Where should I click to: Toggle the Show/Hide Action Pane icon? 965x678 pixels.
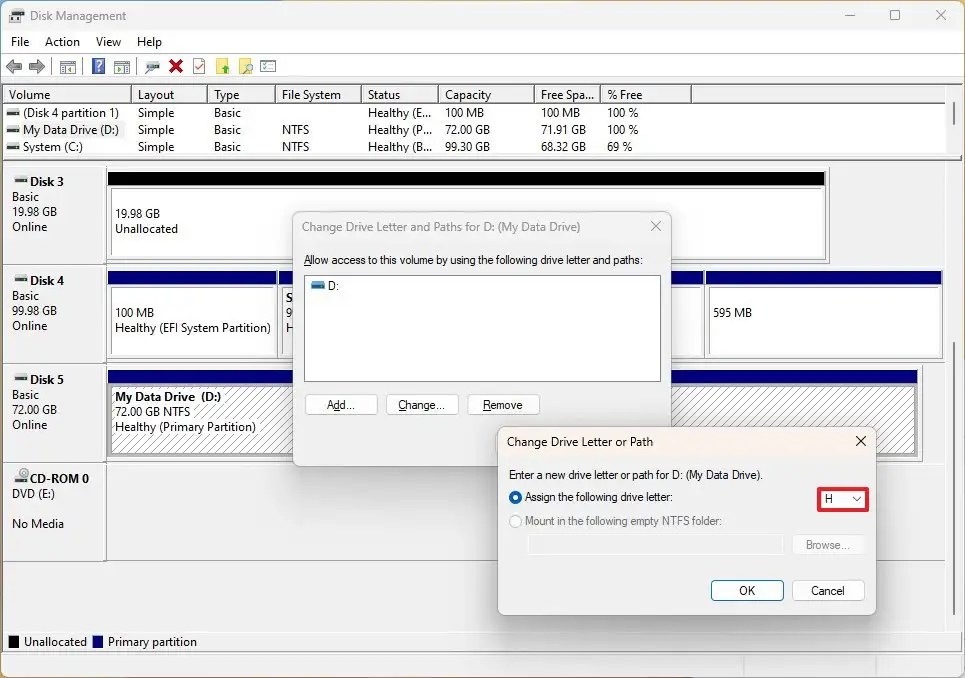click(120, 66)
